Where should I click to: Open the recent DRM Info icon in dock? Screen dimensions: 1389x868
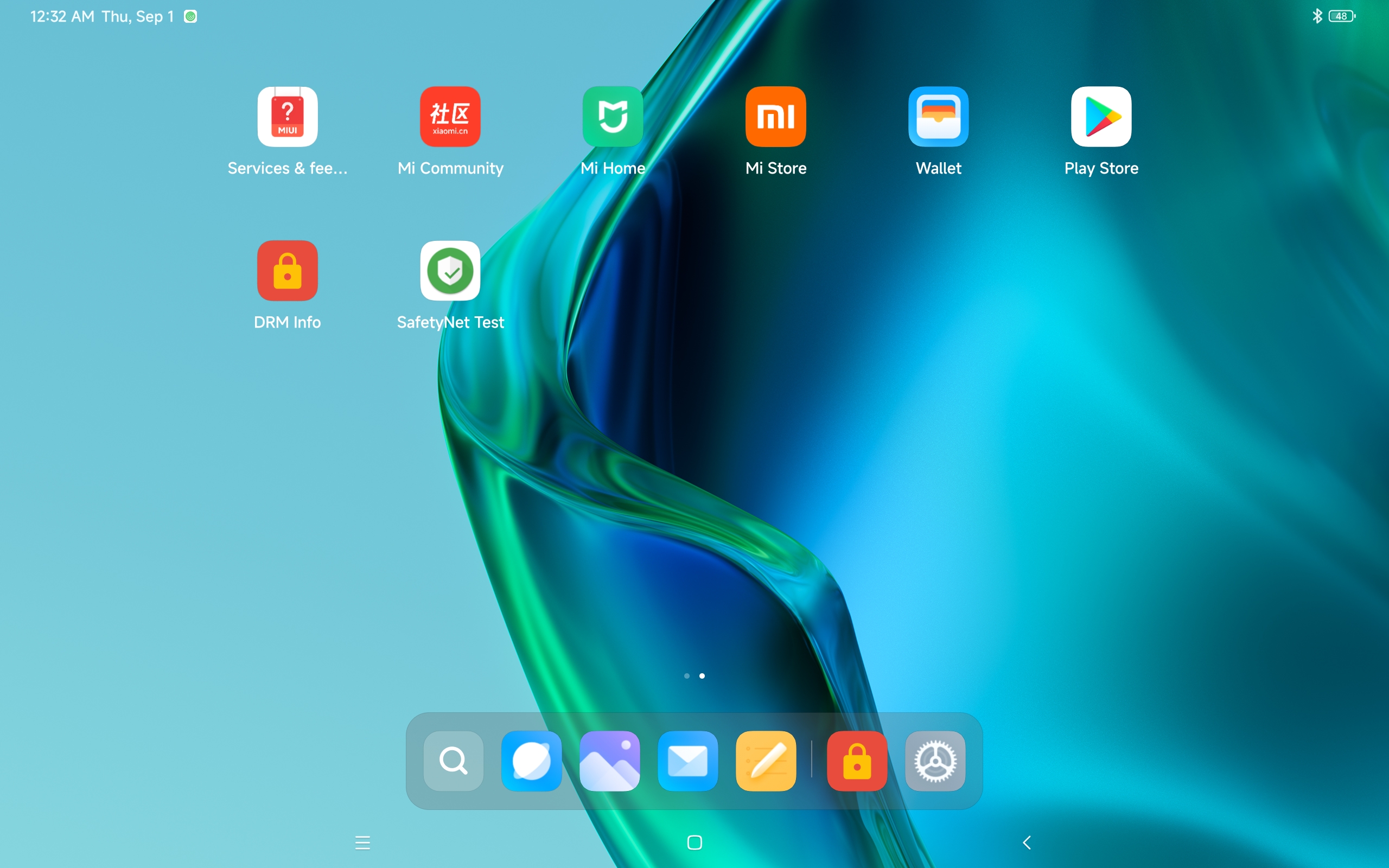(x=857, y=761)
